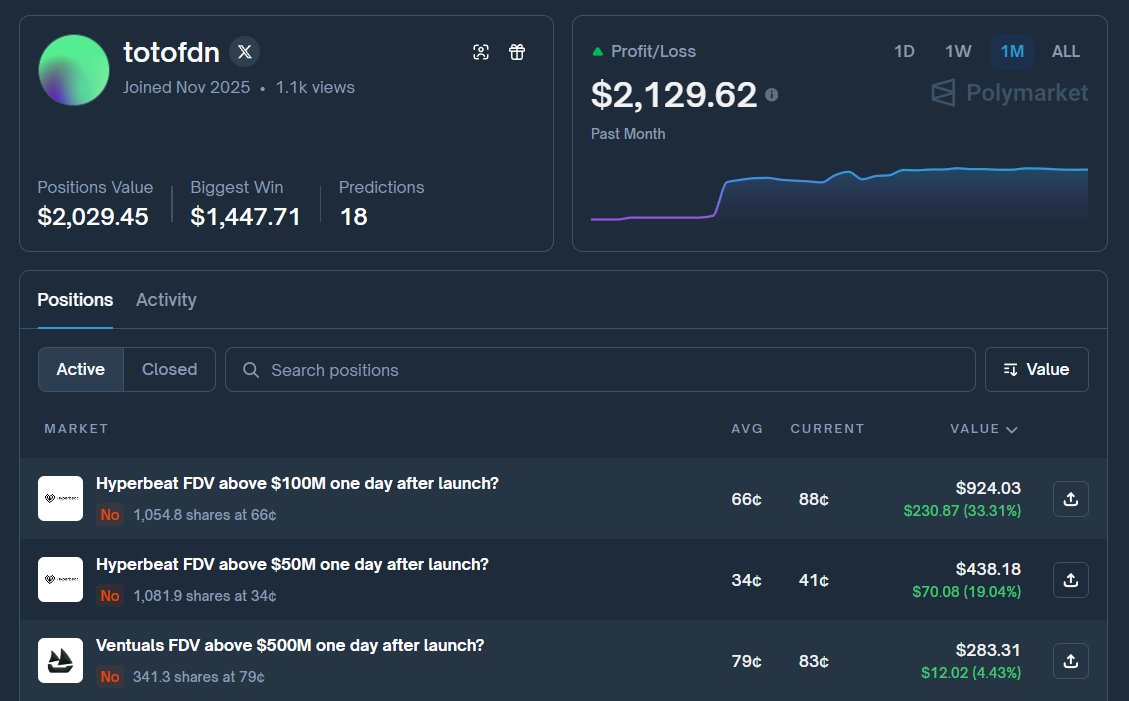Switch to the Positions tab
Screen dimensions: 1129x701
[x=75, y=300]
